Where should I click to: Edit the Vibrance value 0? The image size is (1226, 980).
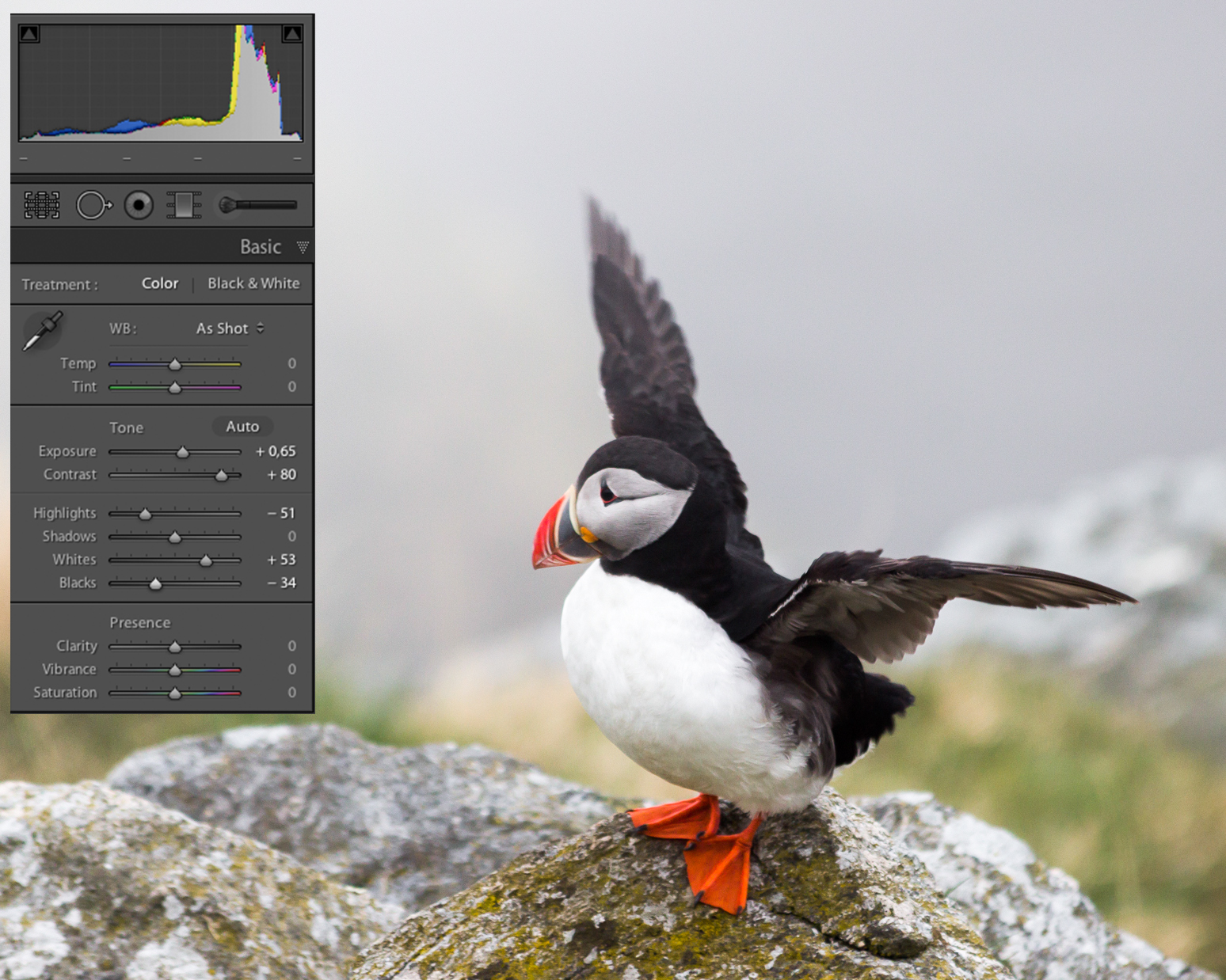pyautogui.click(x=291, y=669)
